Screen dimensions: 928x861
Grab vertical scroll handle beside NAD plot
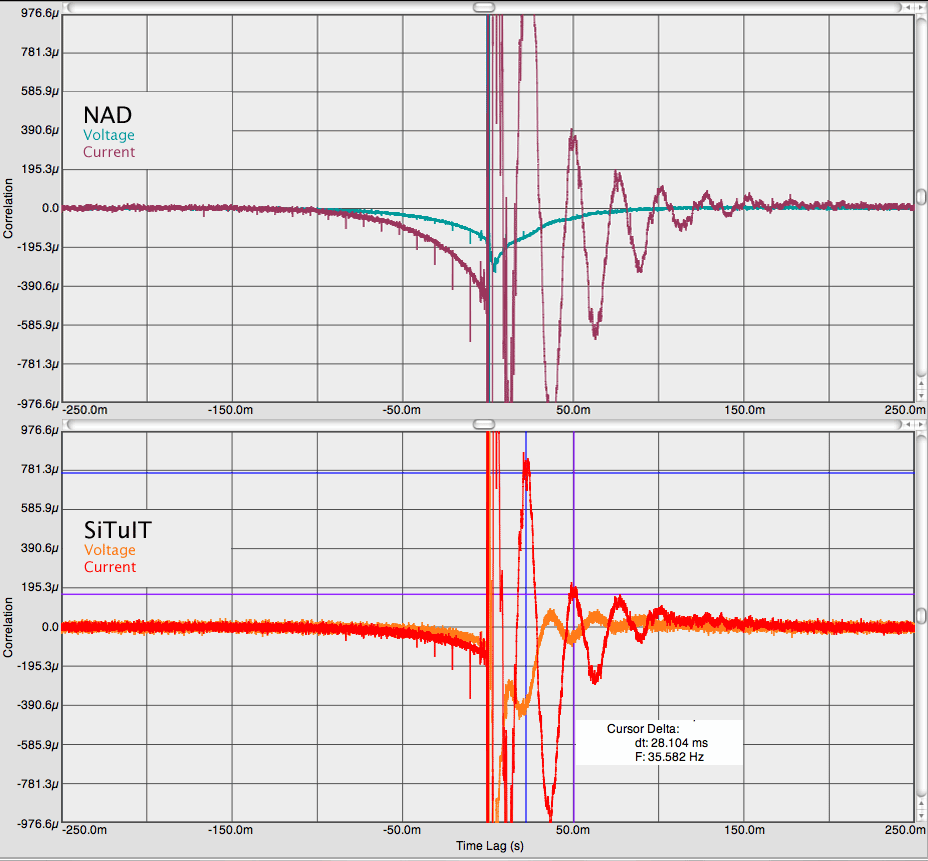point(921,197)
